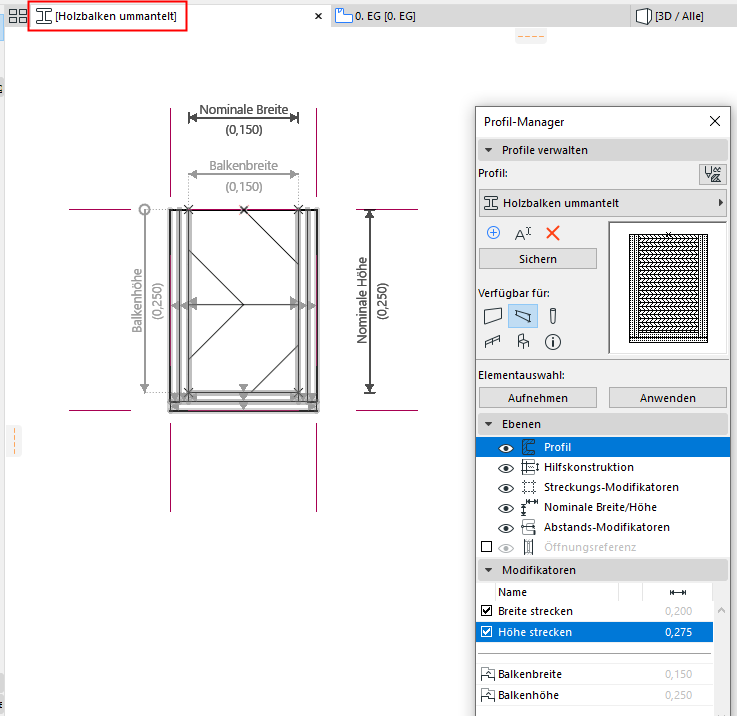Viewport: 737px width, 716px height.
Task: Delete profile using the red X icon
Action: click(553, 233)
